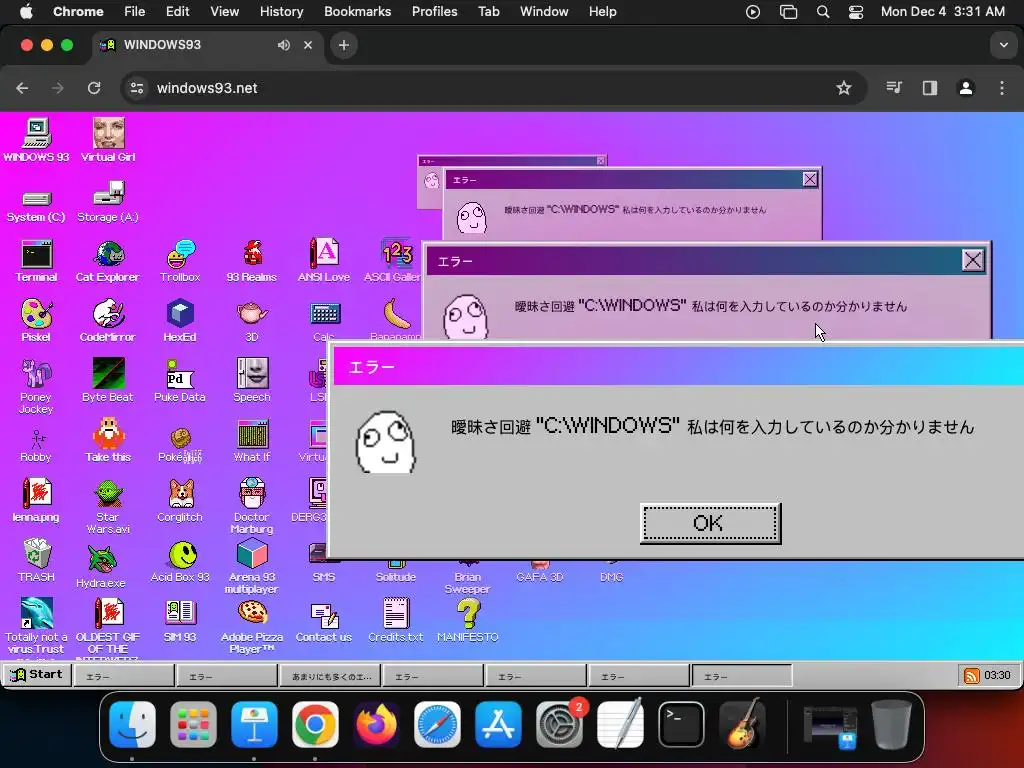View site information for windows93.net

[x=136, y=88]
